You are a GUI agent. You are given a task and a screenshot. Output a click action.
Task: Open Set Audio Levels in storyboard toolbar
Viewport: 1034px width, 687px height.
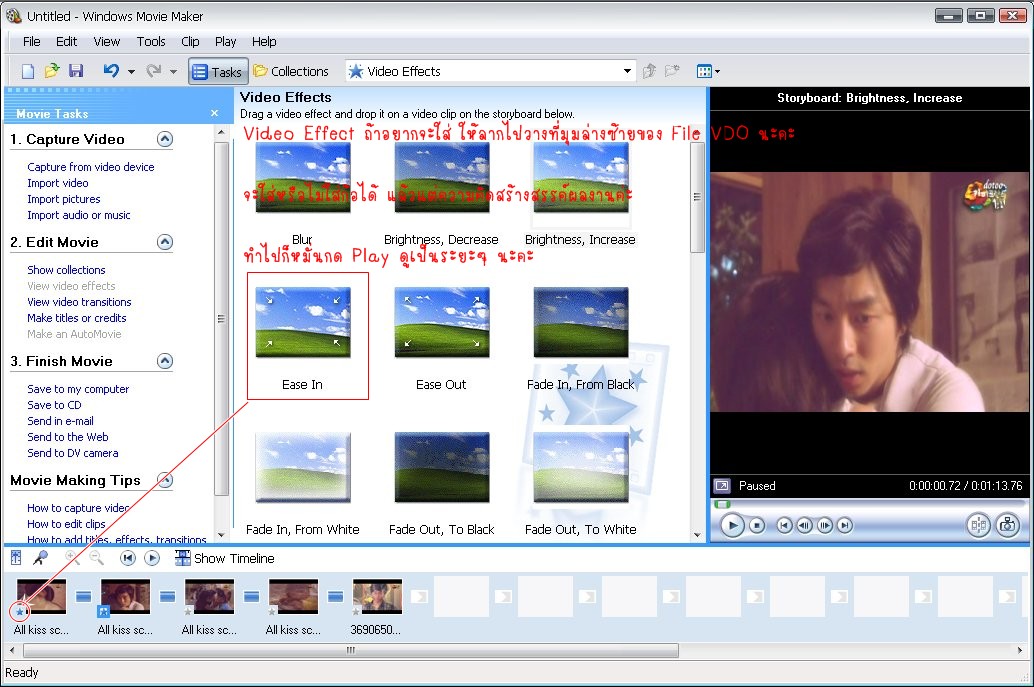pos(16,558)
